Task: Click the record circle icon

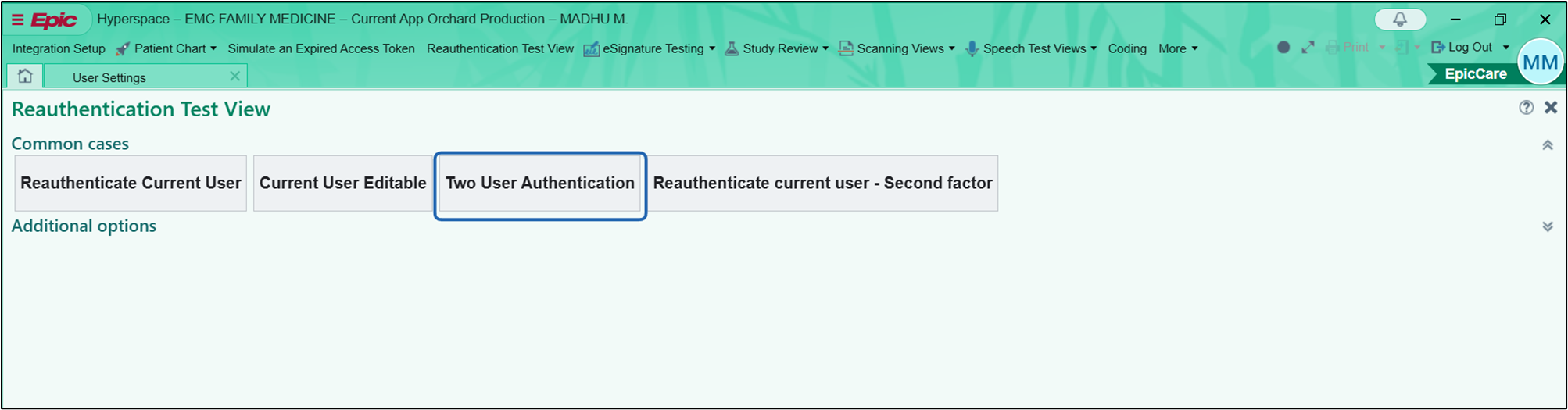Action: click(1283, 47)
